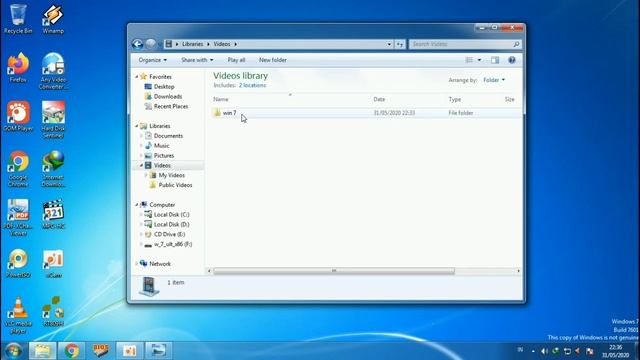Open the 2 locations link

pos(252,85)
